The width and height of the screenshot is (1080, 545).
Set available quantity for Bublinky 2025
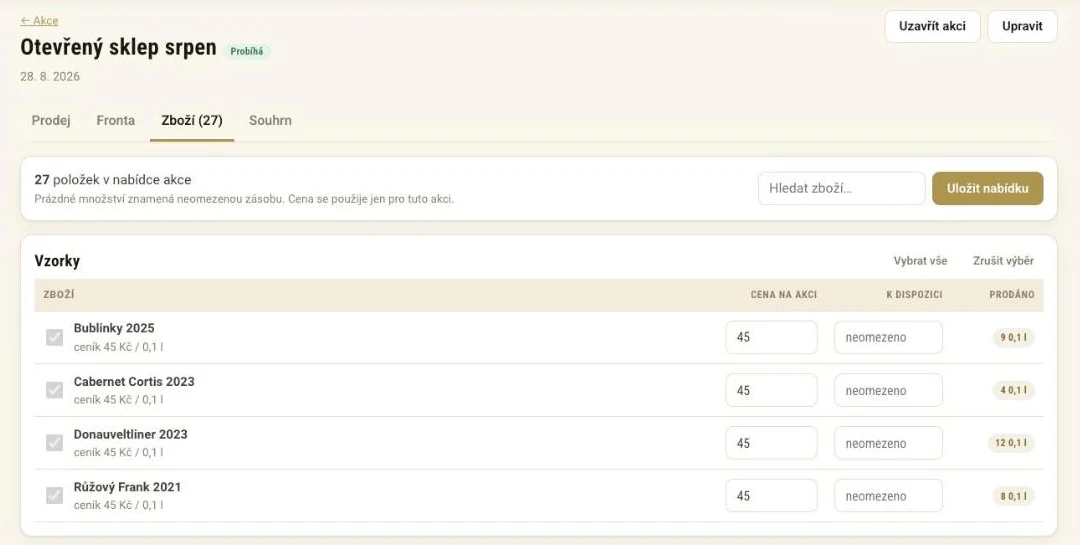(x=889, y=338)
